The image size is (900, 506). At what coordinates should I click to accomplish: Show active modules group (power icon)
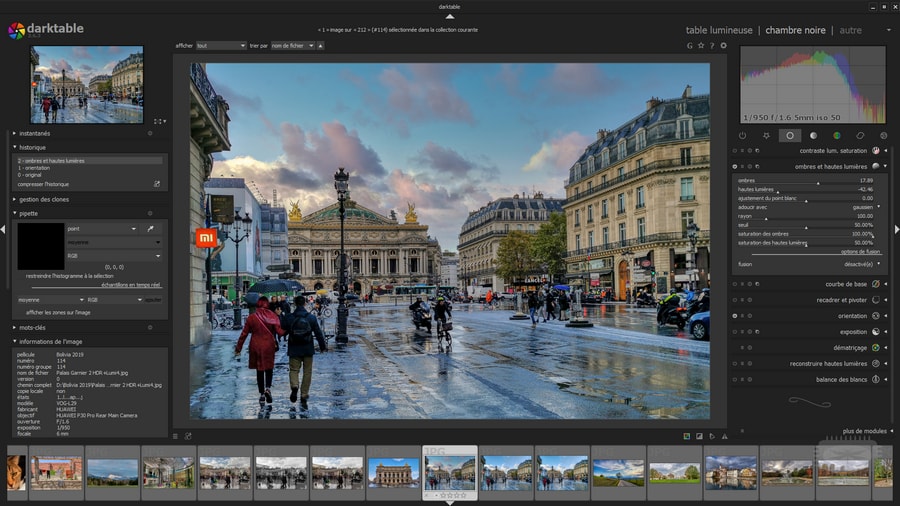pyautogui.click(x=742, y=135)
